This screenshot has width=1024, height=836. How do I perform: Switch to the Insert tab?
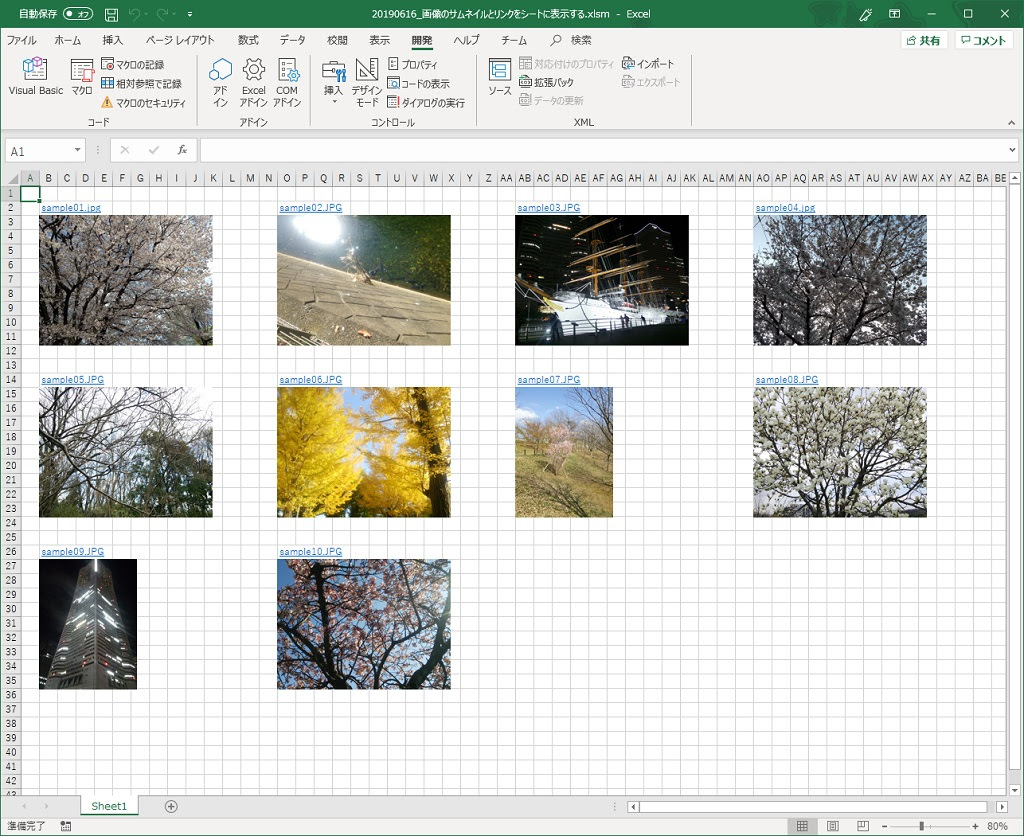point(112,40)
